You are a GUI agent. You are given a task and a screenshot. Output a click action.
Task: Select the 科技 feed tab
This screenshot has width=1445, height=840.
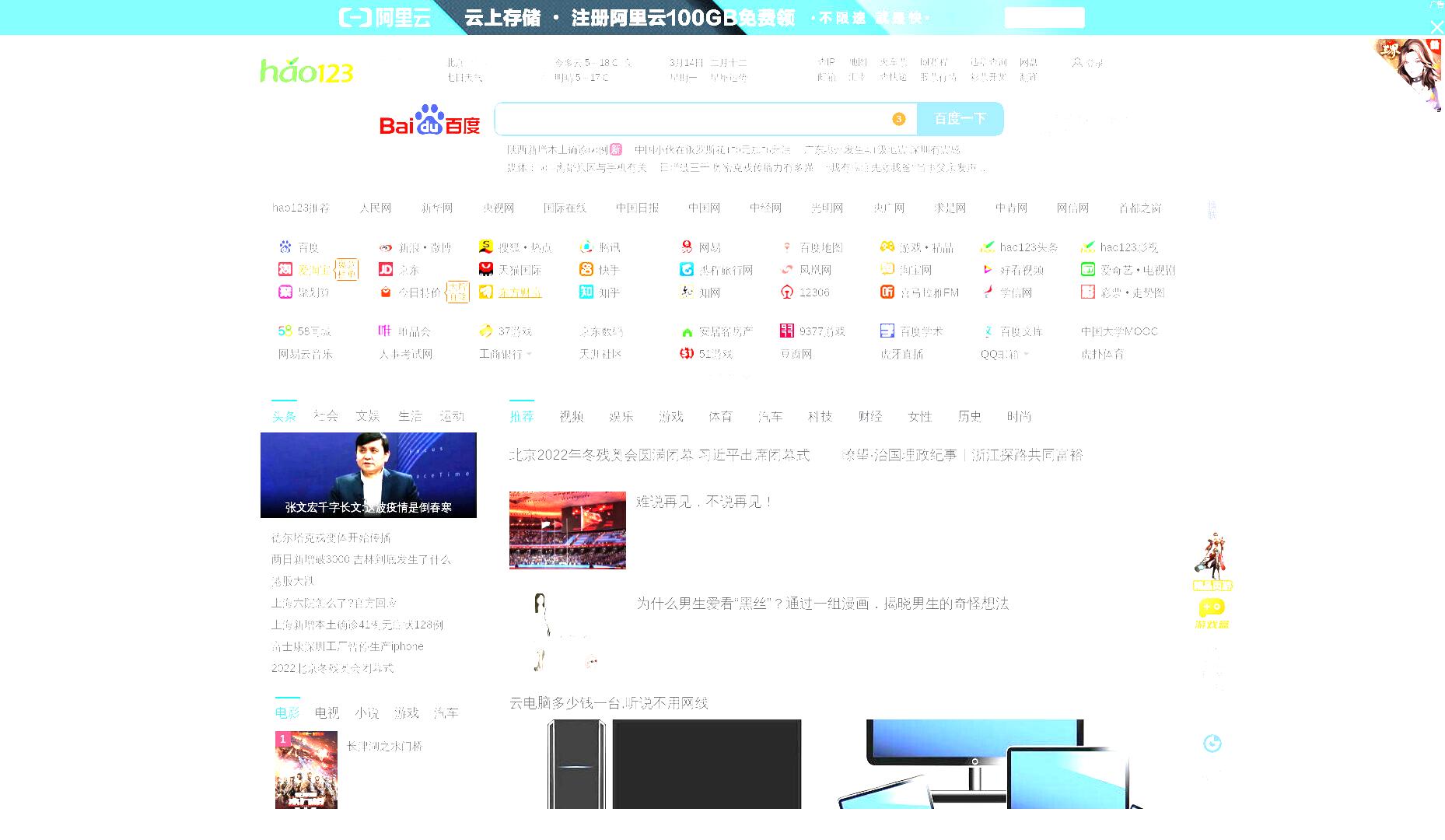820,417
